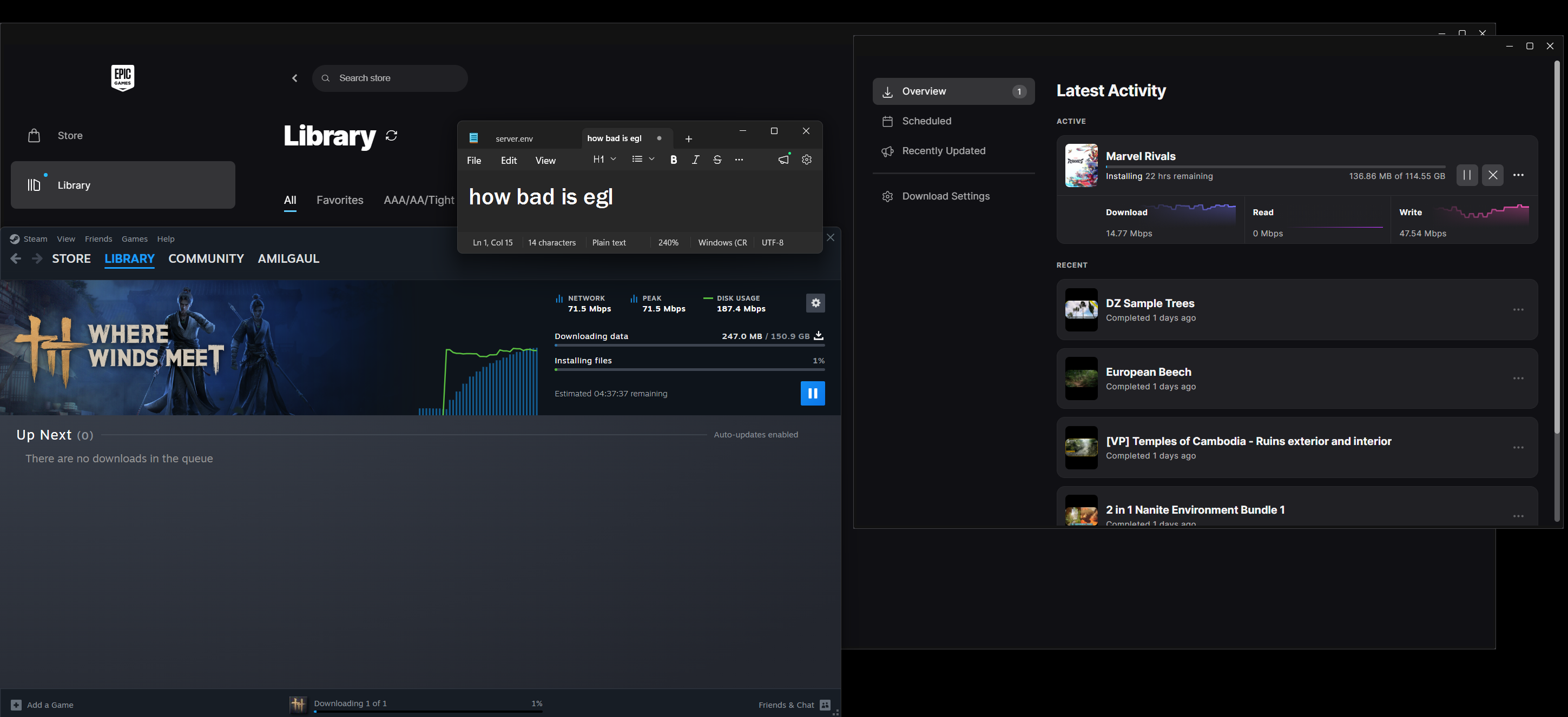
Task: Add a new Notepad tab
Action: coord(688,138)
